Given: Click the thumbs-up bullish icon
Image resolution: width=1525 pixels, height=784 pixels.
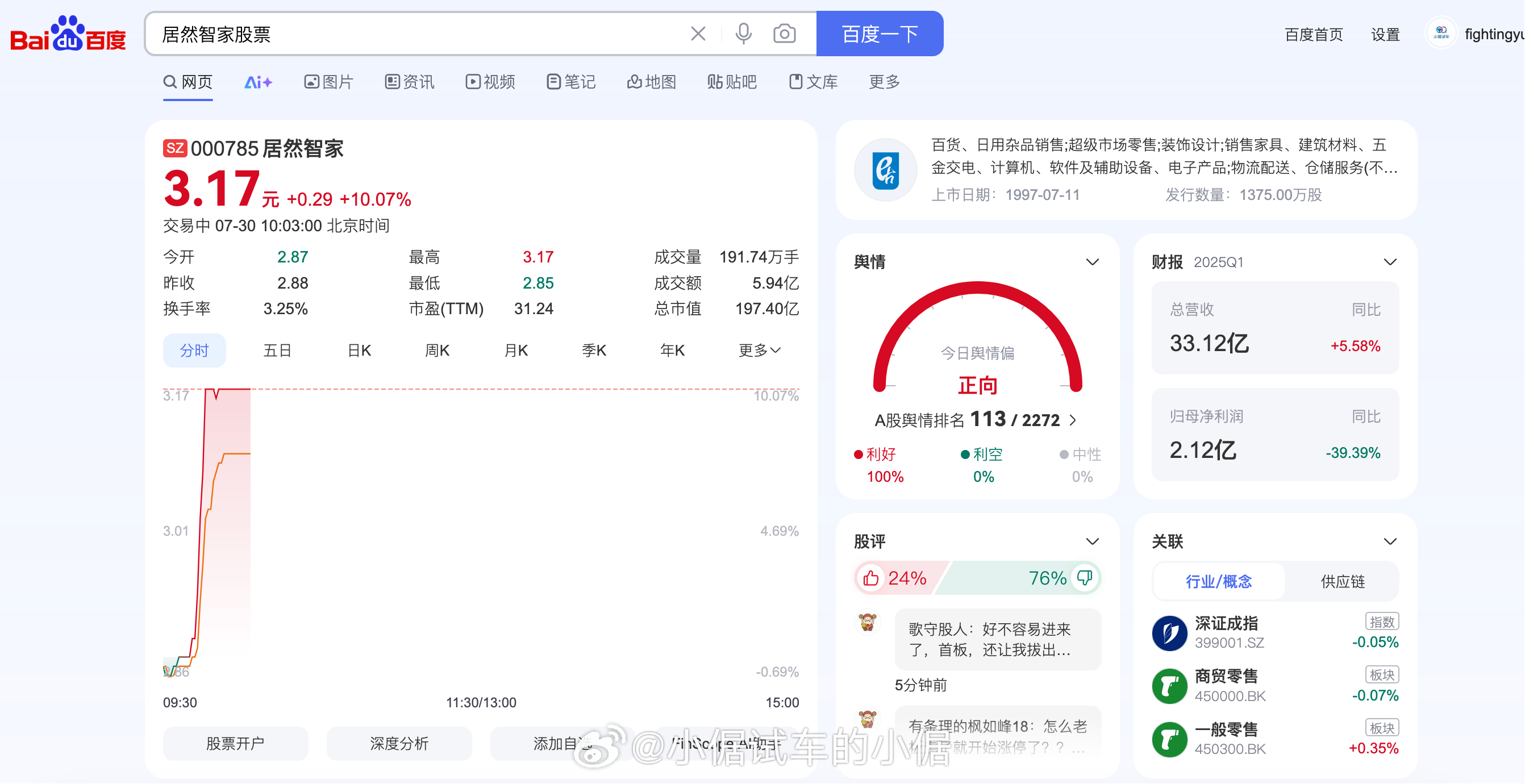Looking at the screenshot, I should coord(871,578).
